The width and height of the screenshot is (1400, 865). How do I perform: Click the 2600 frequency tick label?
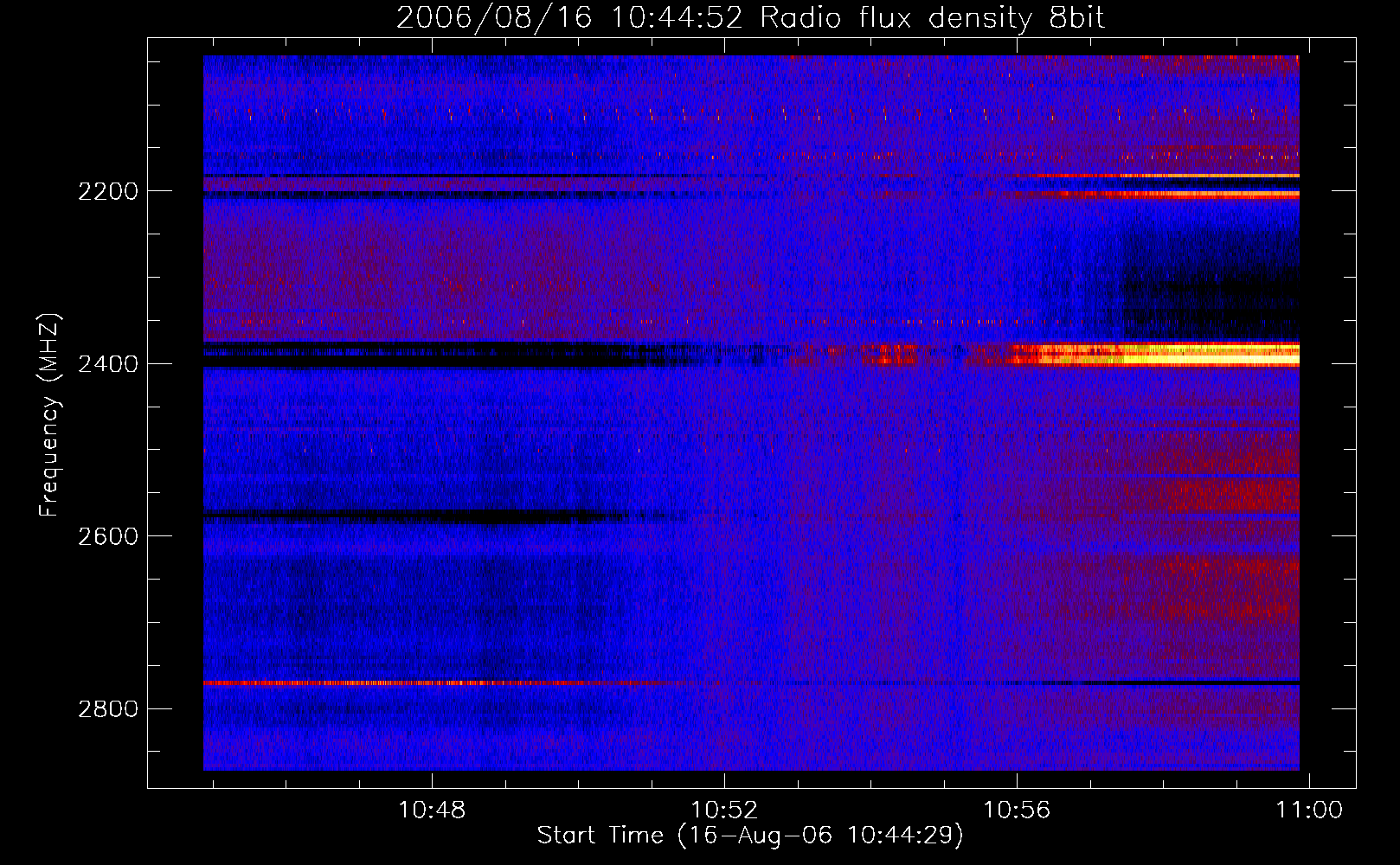(108, 536)
